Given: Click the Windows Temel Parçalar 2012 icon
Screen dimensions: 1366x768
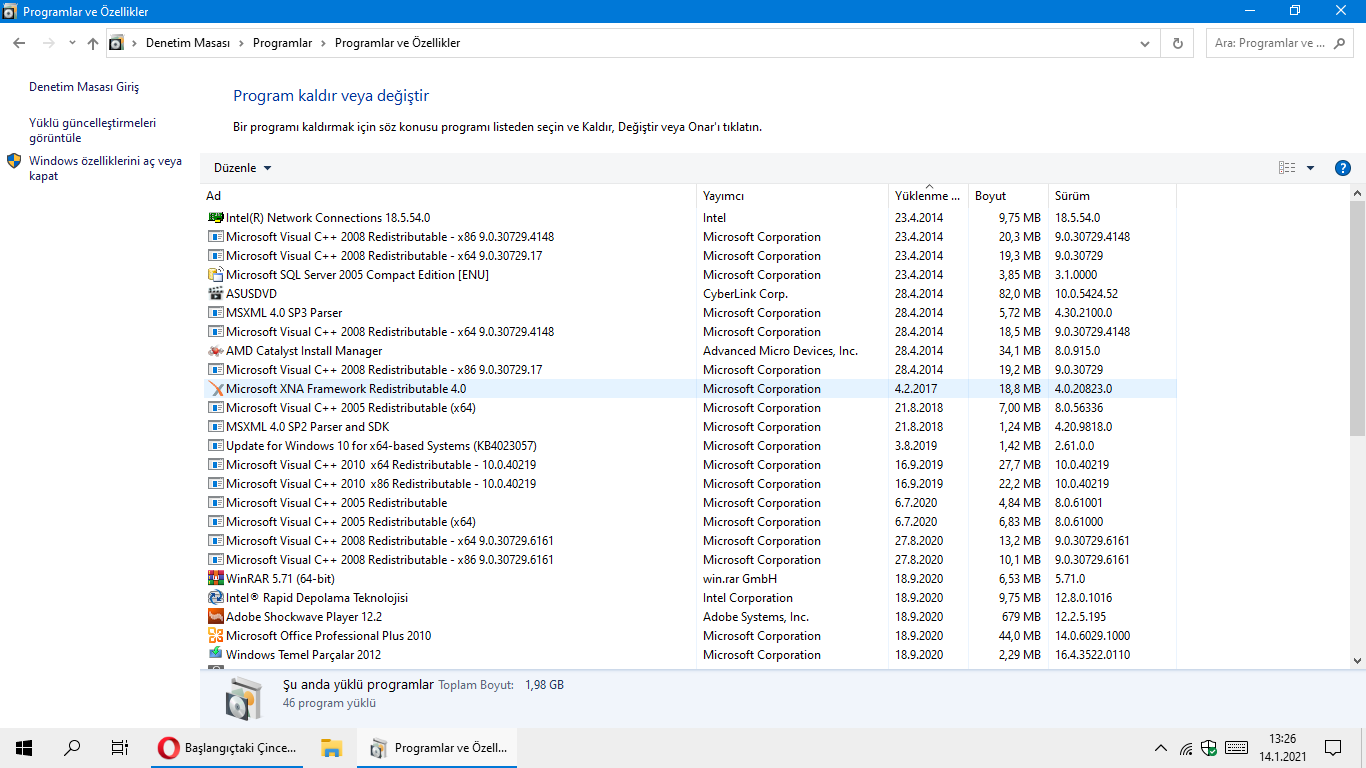Looking at the screenshot, I should coord(215,654).
